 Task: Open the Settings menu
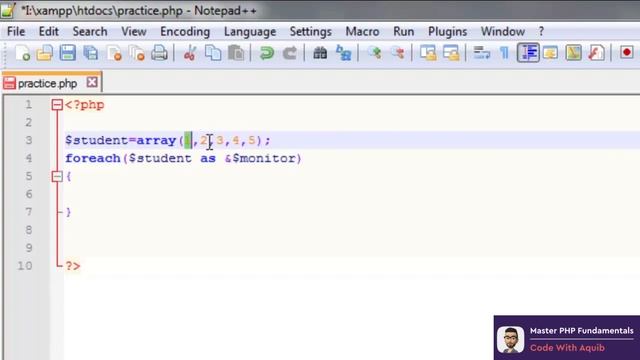click(x=311, y=31)
